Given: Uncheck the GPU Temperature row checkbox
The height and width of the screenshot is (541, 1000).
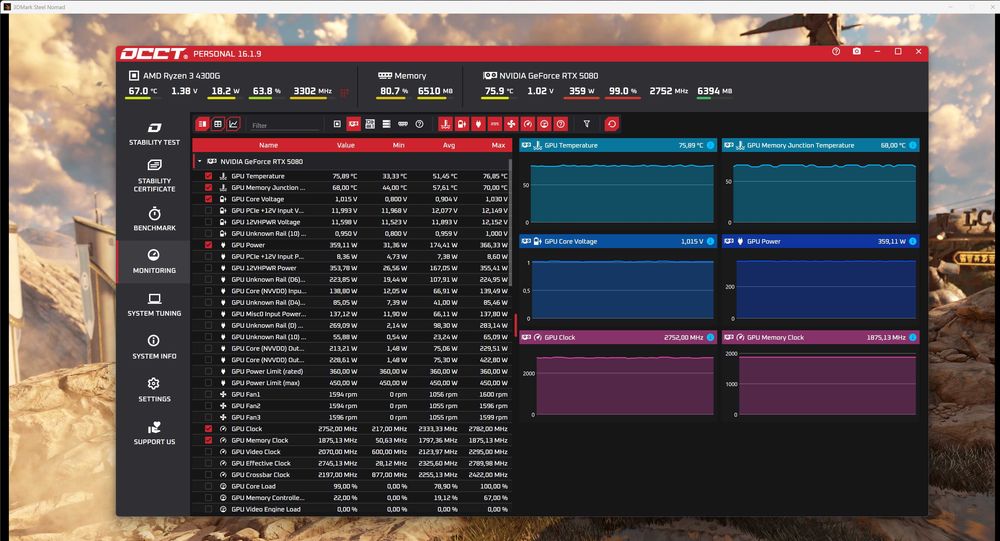Looking at the screenshot, I should [x=209, y=176].
